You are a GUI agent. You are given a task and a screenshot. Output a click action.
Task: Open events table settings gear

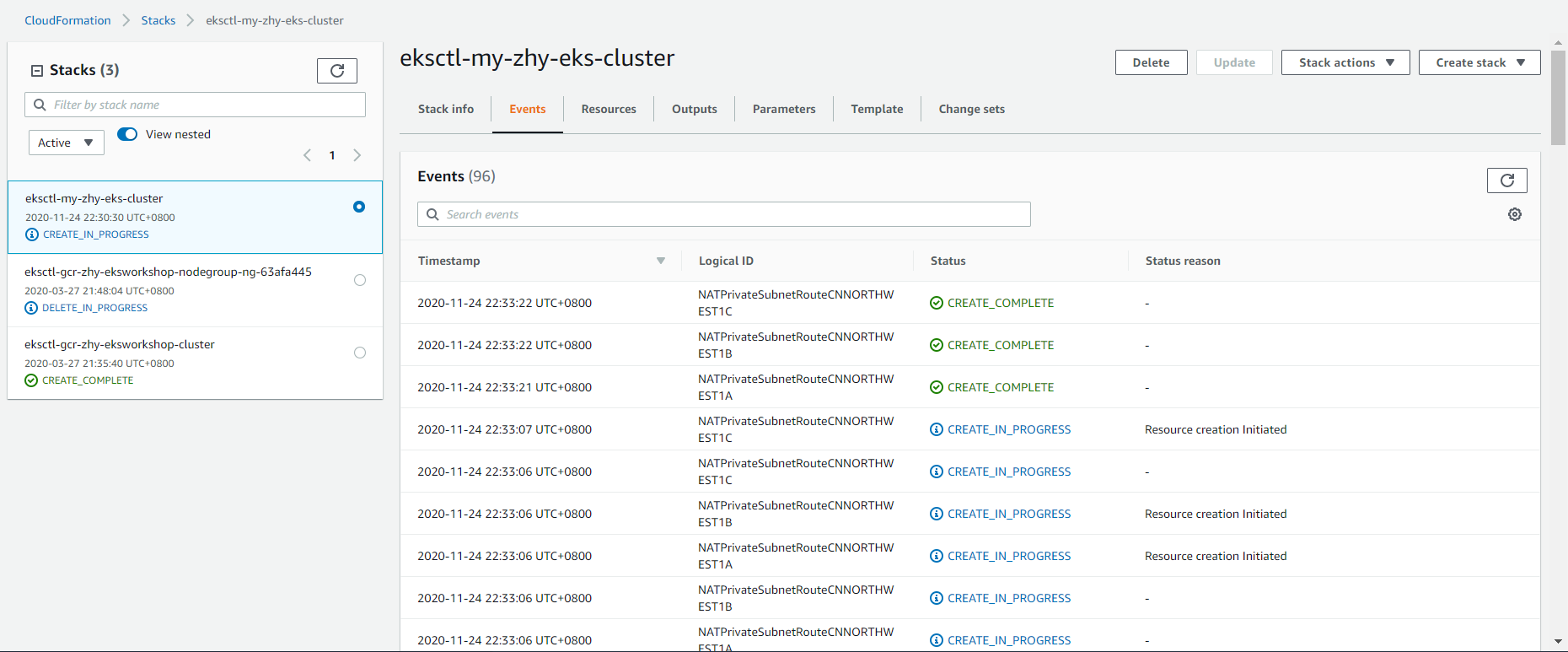(x=1515, y=214)
